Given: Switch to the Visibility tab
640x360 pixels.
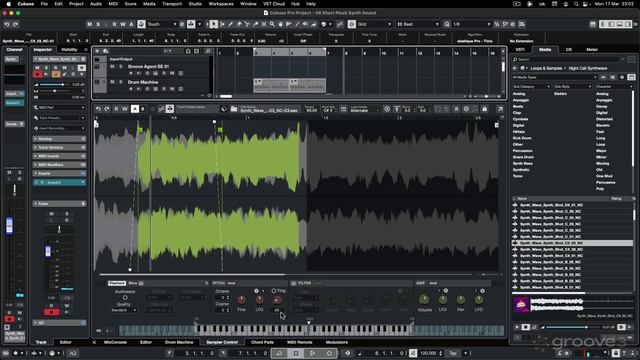Looking at the screenshot, I should 69,50.
